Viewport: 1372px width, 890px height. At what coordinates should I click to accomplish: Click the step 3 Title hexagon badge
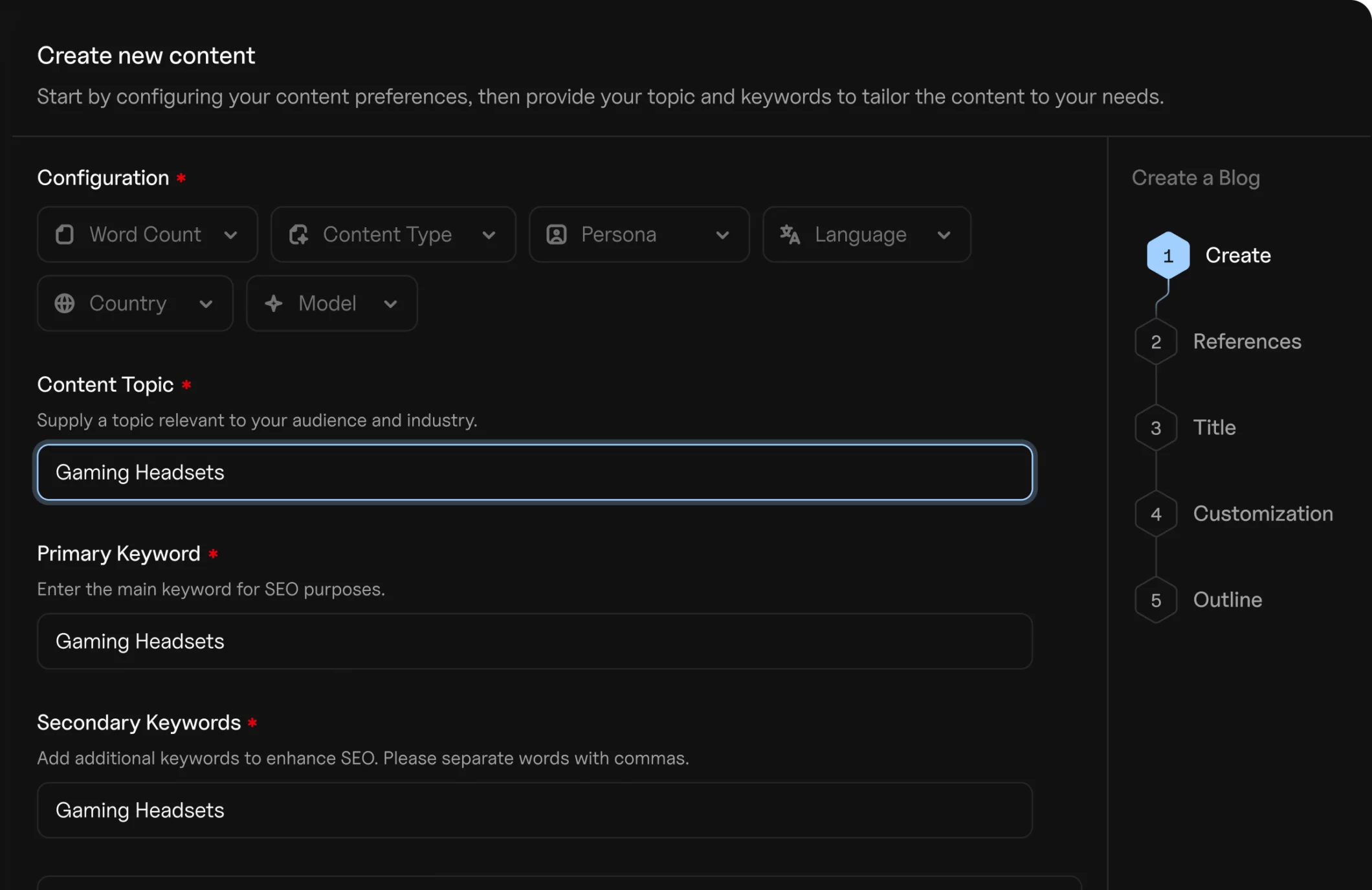pyautogui.click(x=1156, y=427)
